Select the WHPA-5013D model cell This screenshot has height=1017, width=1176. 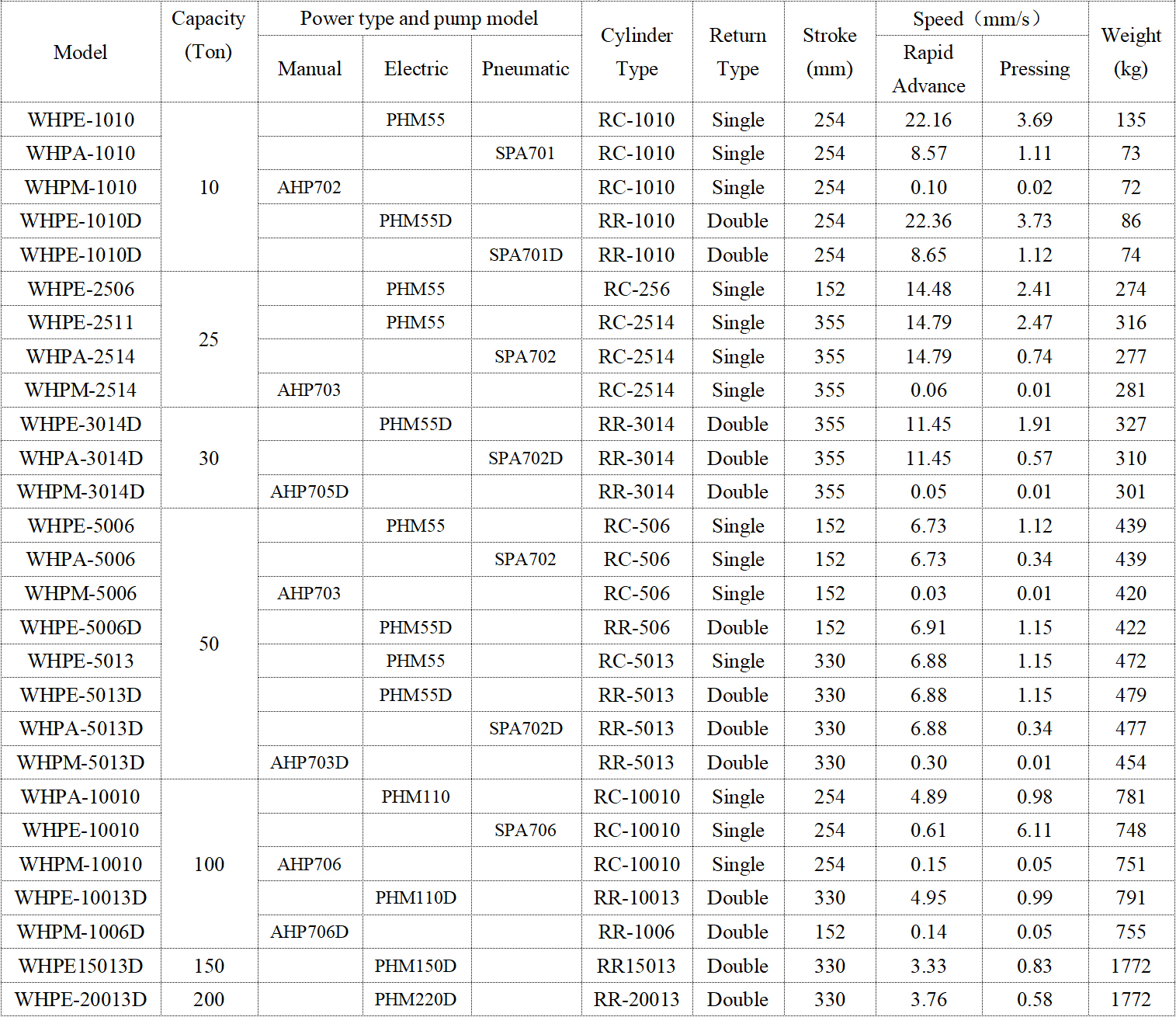pyautogui.click(x=81, y=728)
